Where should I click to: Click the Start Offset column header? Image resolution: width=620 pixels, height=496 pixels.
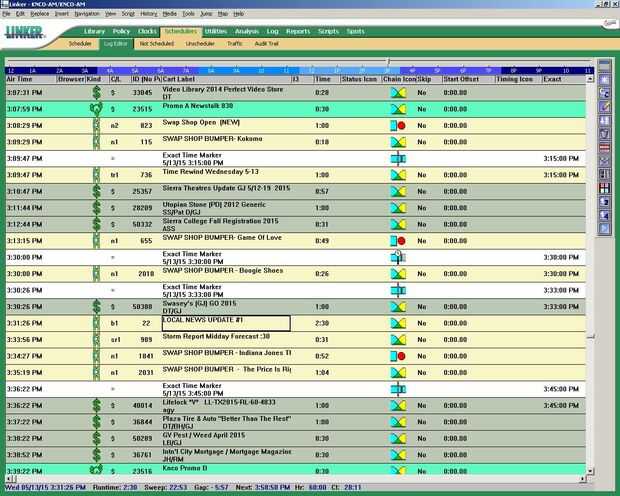click(469, 80)
